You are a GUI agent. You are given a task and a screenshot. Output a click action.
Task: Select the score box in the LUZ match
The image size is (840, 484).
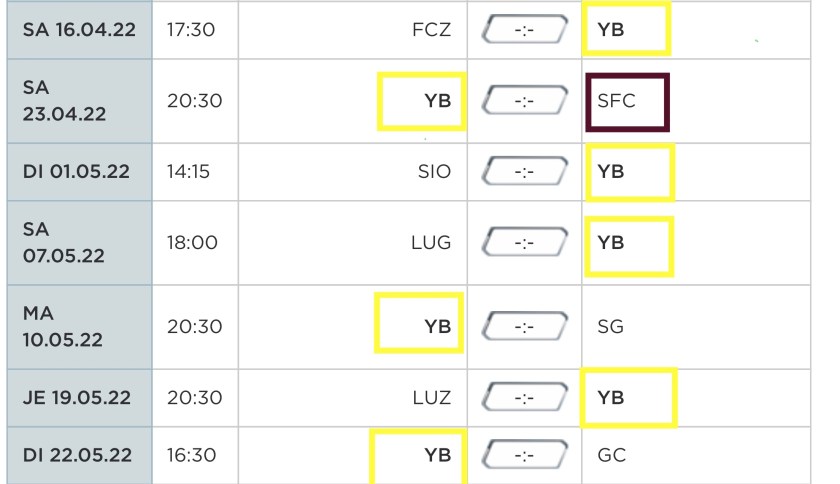pos(524,397)
